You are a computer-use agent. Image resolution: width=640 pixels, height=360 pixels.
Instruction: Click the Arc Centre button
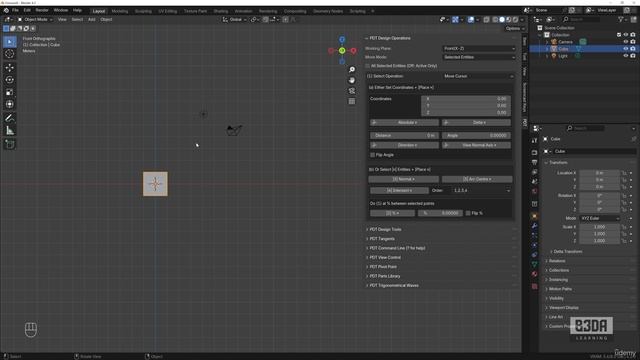(x=477, y=179)
